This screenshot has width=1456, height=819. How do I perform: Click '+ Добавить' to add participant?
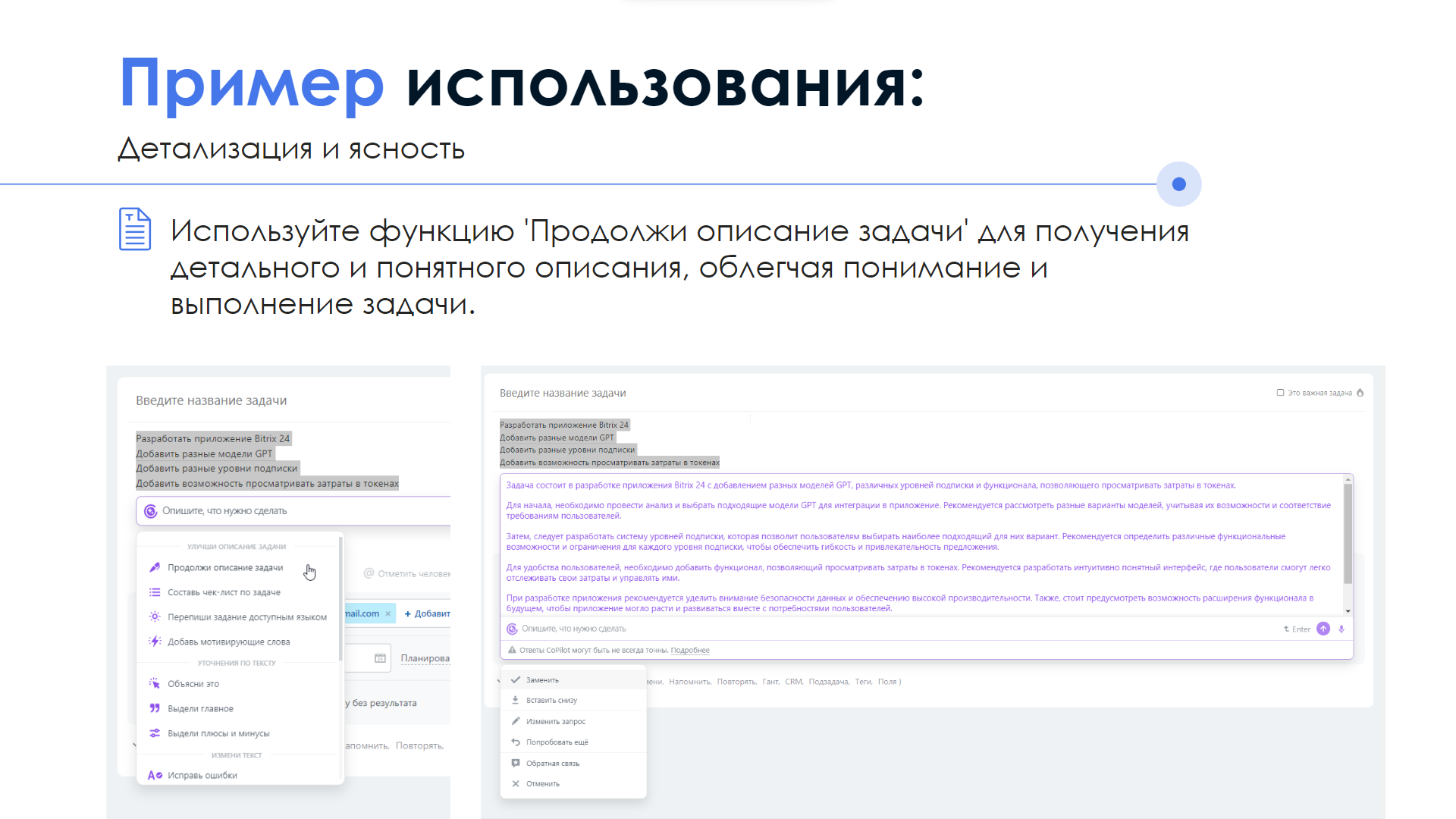[x=428, y=613]
